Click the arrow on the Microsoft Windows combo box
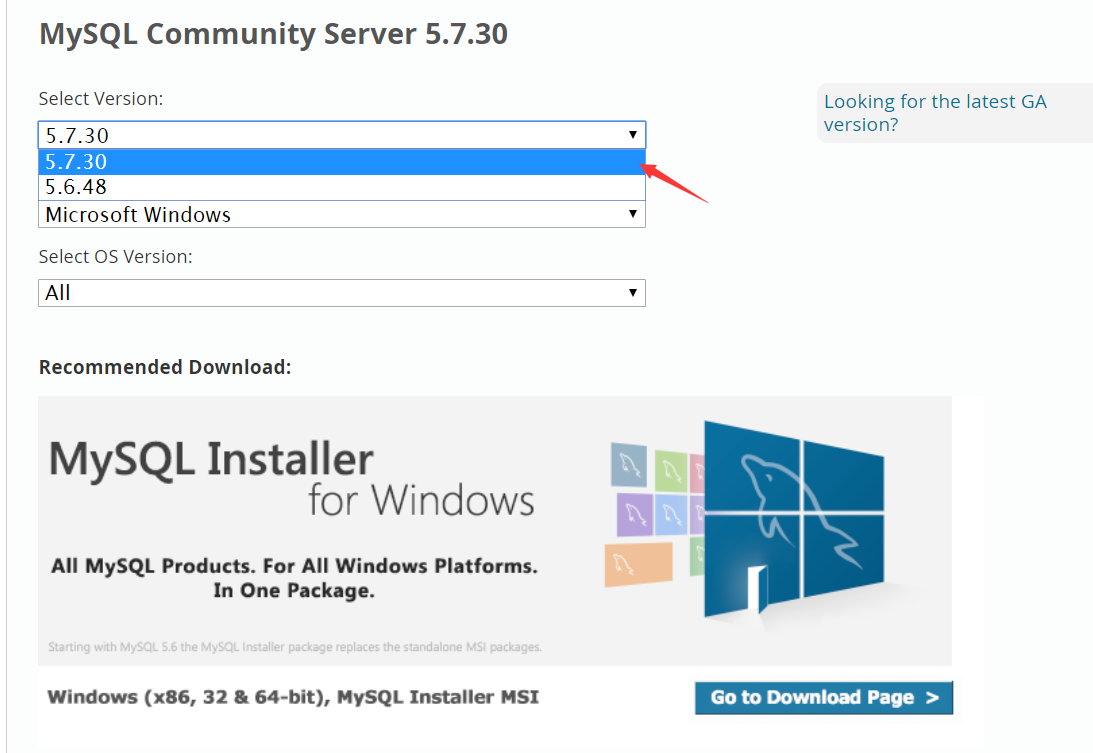Screen dimensions: 1093x753 tap(632, 214)
